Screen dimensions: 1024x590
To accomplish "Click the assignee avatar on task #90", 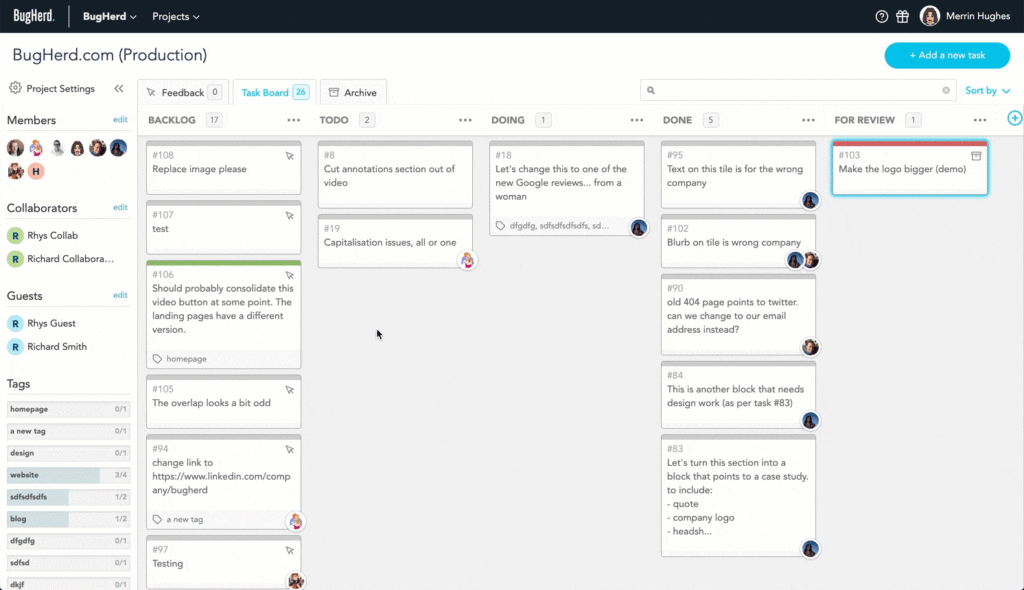I will [x=810, y=347].
